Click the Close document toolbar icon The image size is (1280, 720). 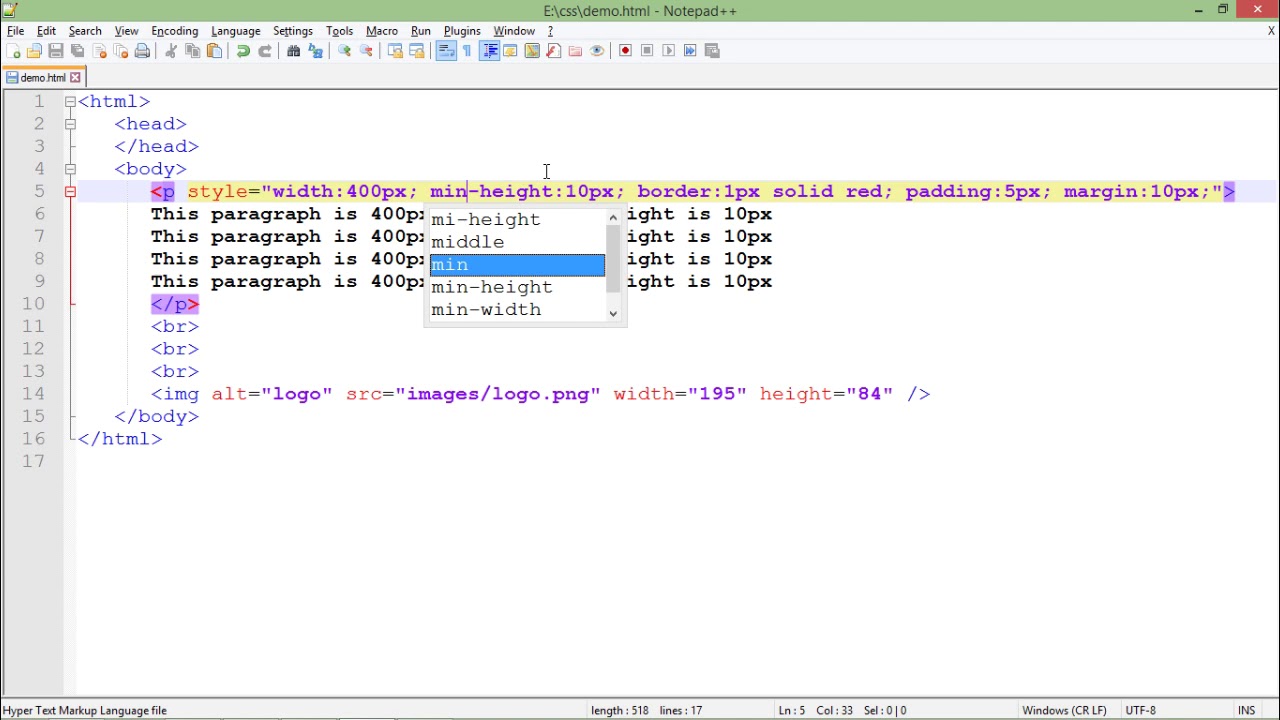click(99, 51)
